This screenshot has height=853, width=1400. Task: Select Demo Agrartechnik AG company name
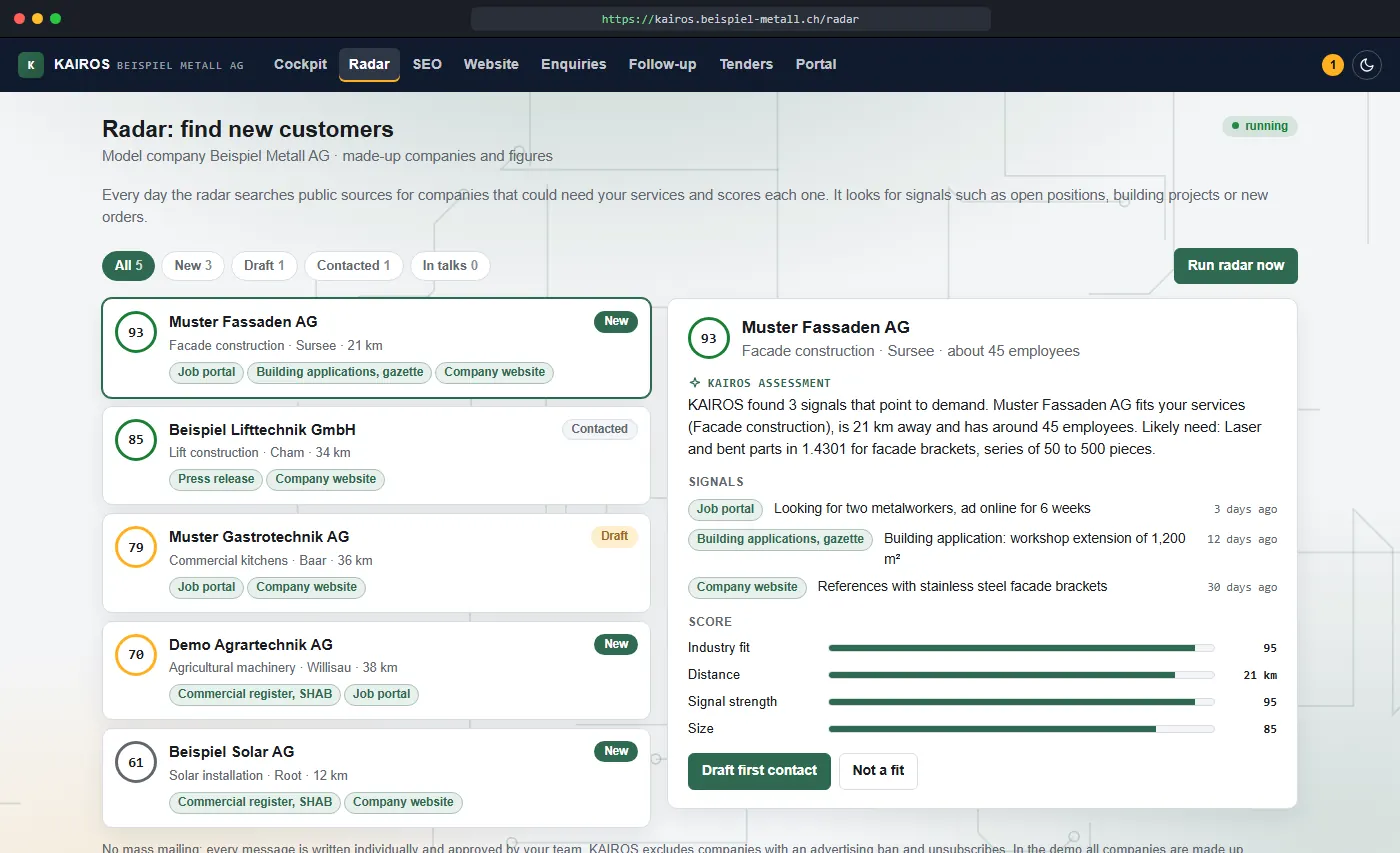point(250,645)
